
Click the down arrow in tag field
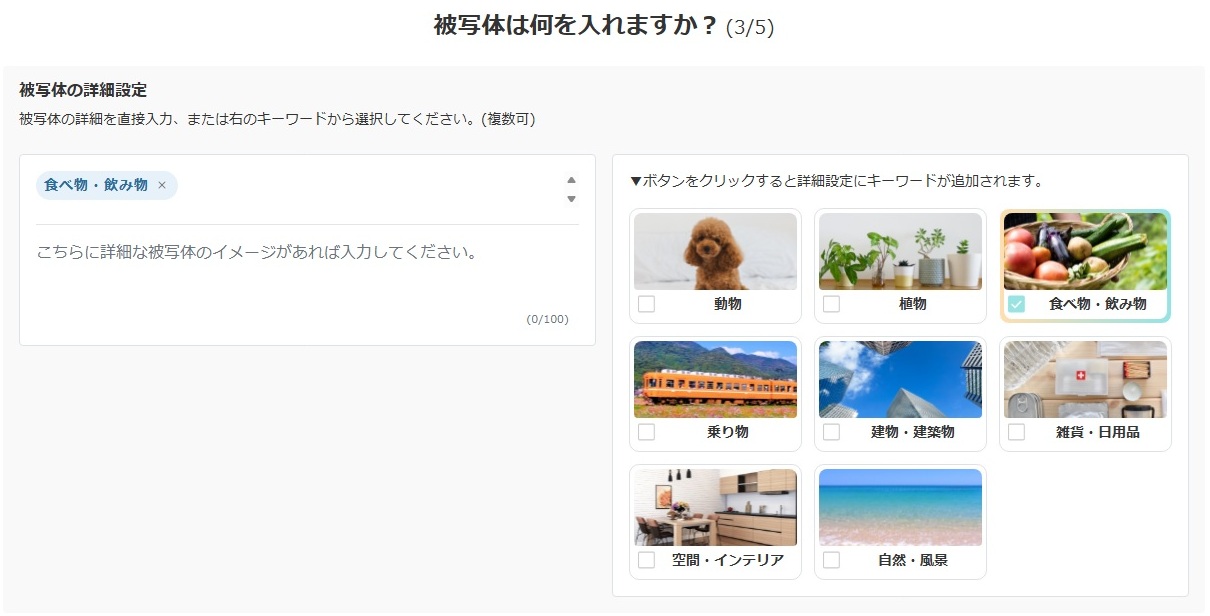pos(571,199)
